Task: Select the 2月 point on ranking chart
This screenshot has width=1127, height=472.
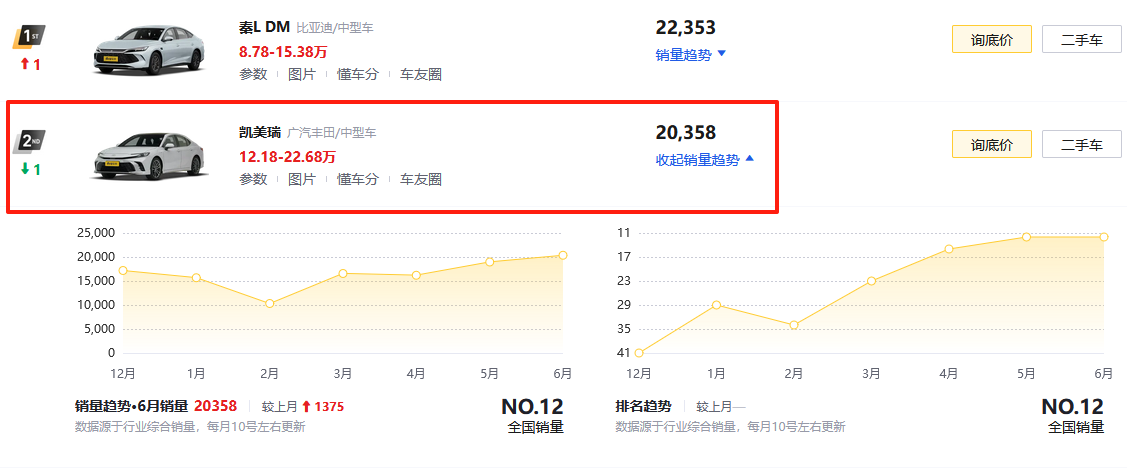Action: [x=794, y=325]
